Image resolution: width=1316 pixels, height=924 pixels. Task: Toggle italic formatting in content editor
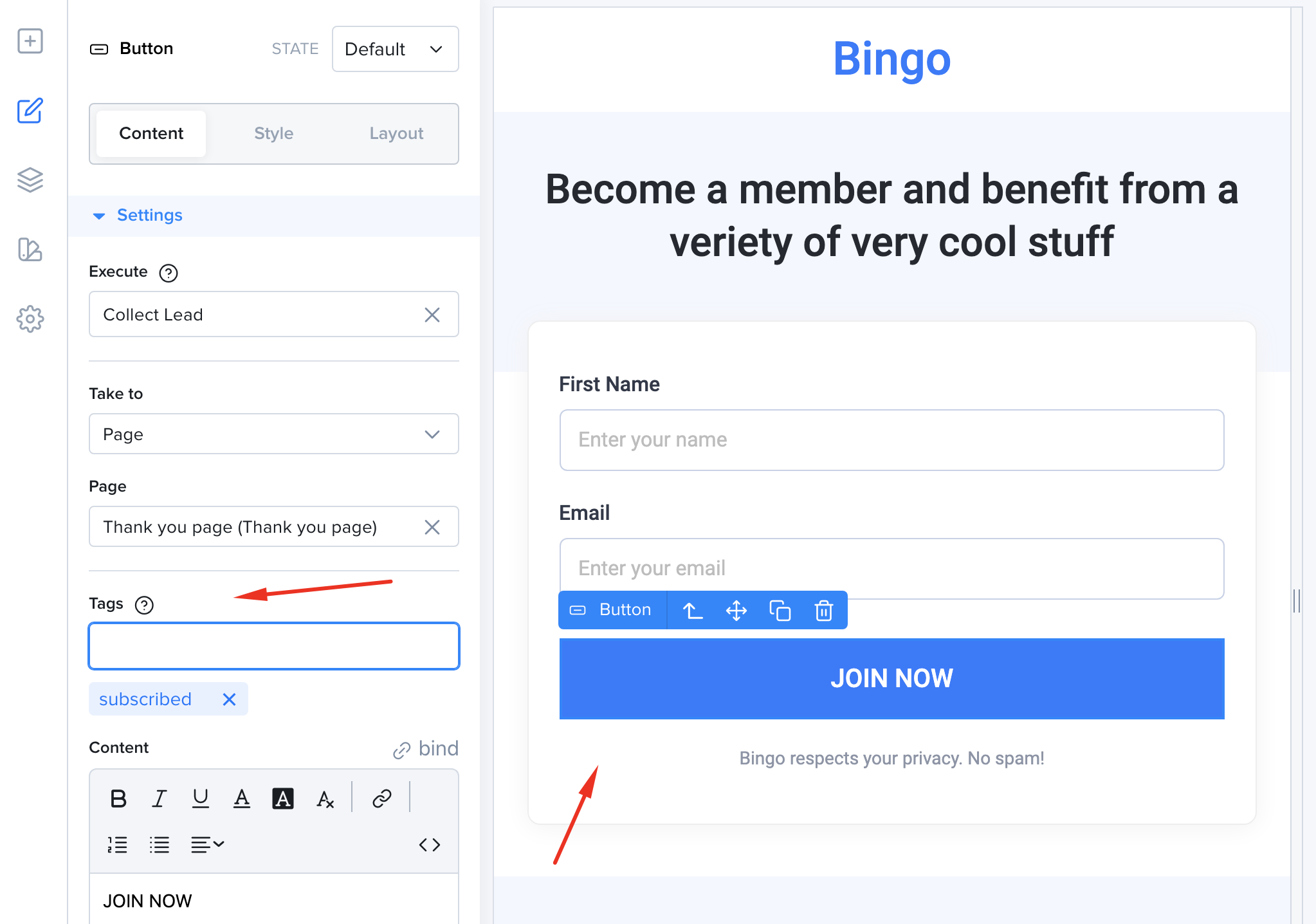[x=160, y=799]
